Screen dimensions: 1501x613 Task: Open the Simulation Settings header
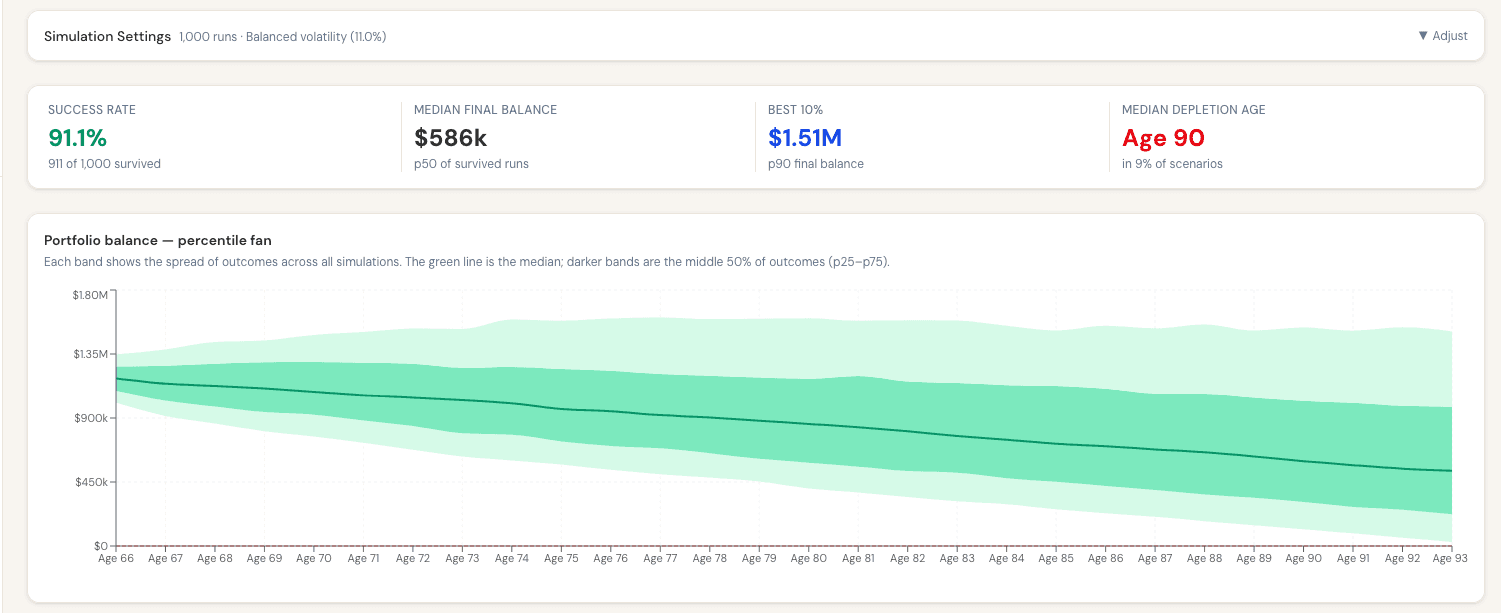(108, 36)
